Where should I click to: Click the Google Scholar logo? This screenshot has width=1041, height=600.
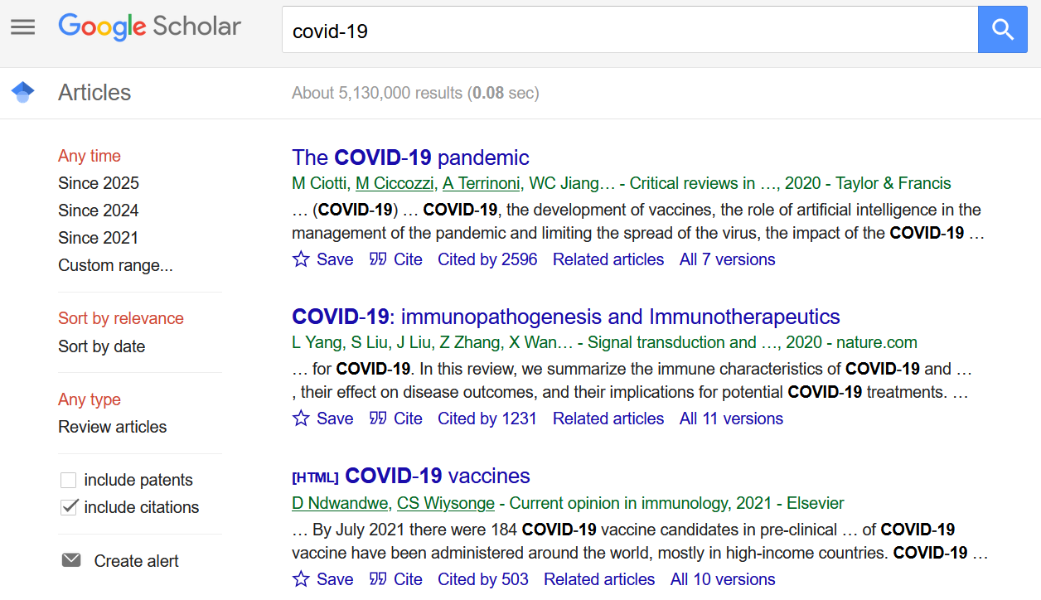coord(149,27)
